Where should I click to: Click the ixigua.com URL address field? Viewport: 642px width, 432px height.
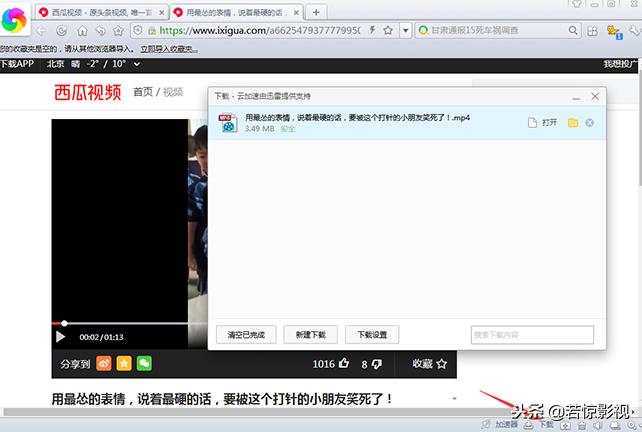[260, 30]
